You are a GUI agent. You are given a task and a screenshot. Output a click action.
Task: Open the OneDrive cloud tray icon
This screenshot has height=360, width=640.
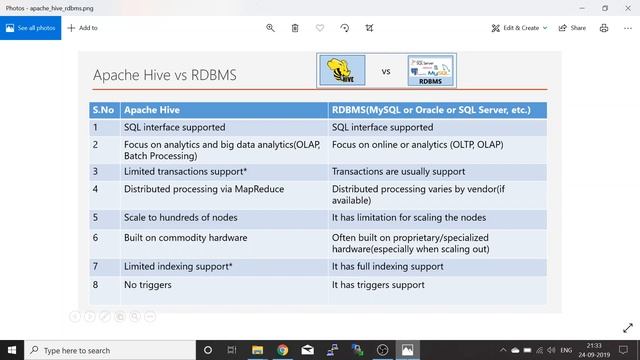[x=515, y=350]
